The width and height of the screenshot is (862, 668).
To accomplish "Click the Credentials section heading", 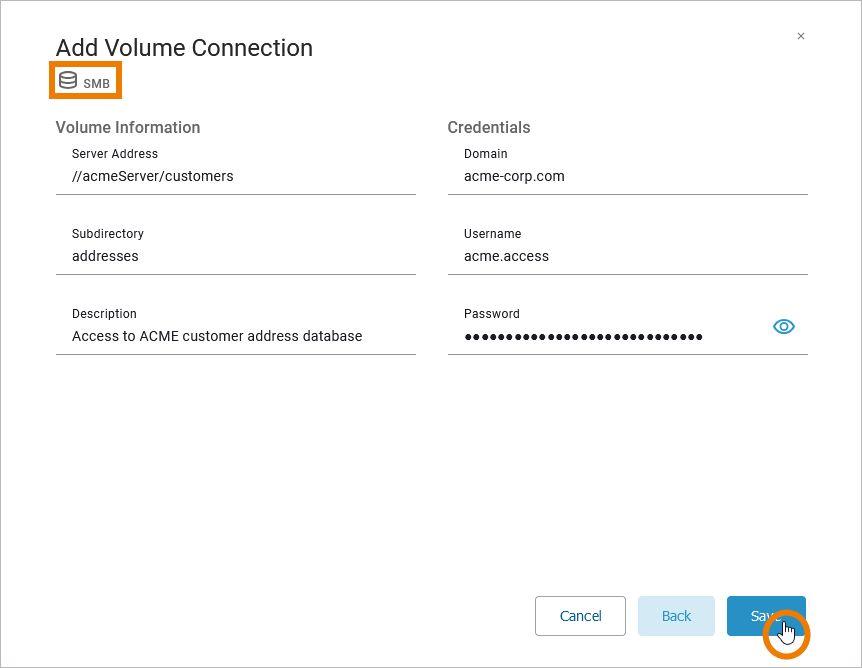I will click(489, 128).
